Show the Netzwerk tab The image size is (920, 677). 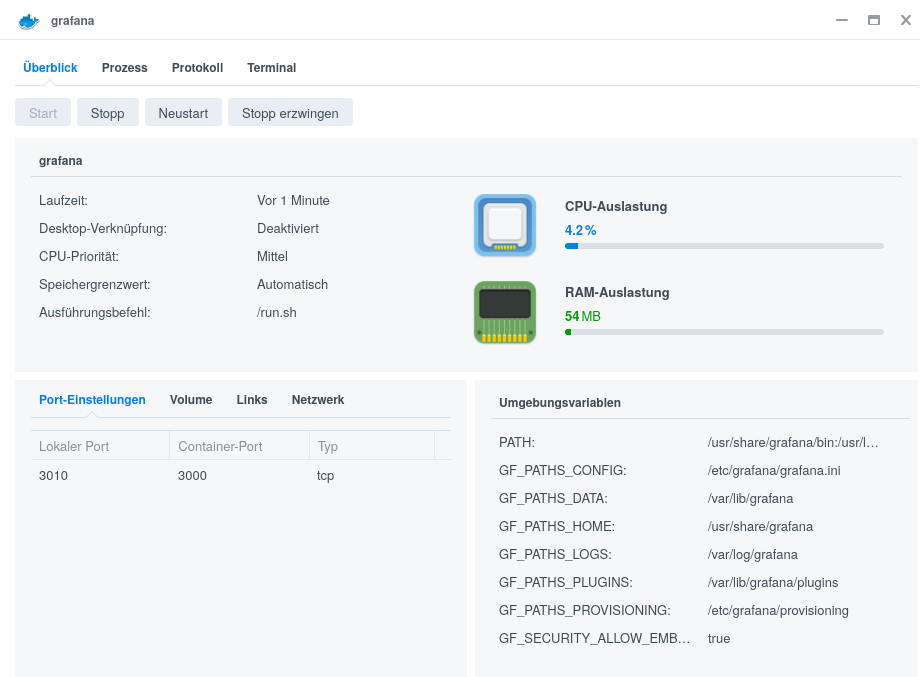[x=318, y=400]
